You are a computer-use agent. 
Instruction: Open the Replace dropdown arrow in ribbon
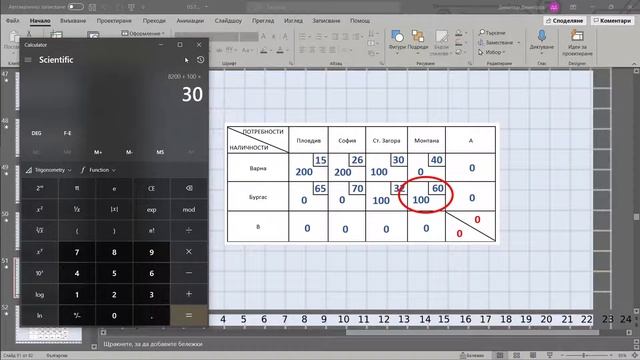click(519, 42)
